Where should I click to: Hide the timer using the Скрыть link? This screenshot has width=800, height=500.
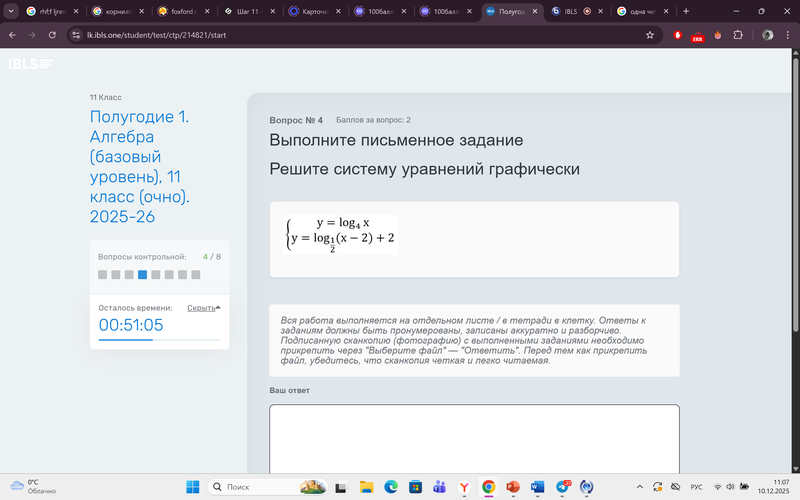click(201, 308)
